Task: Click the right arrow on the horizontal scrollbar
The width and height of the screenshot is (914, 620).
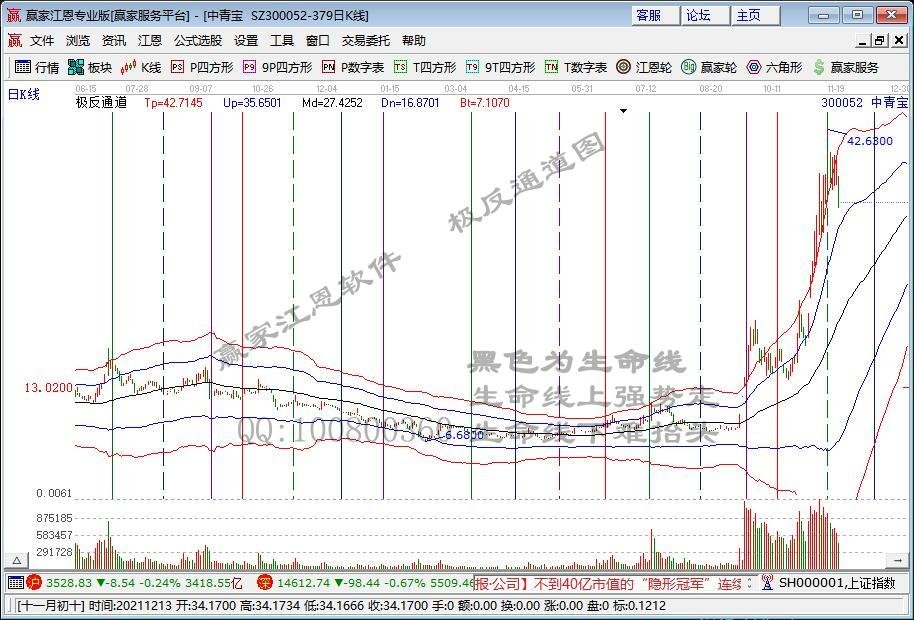Action: coord(898,561)
